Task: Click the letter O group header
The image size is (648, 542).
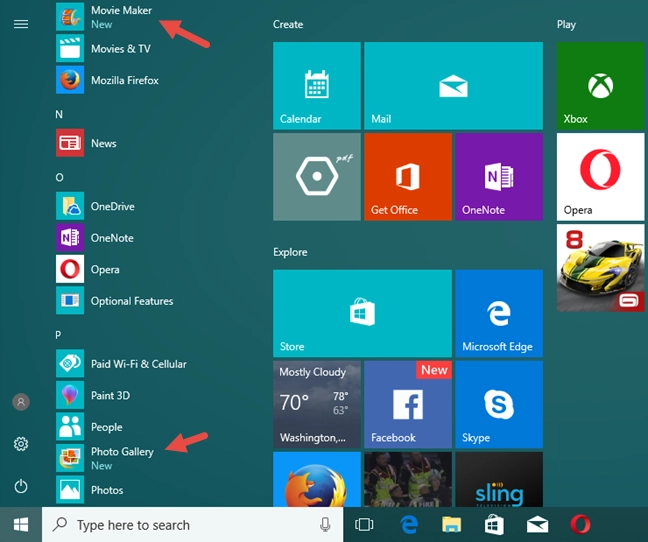Action: 60,178
